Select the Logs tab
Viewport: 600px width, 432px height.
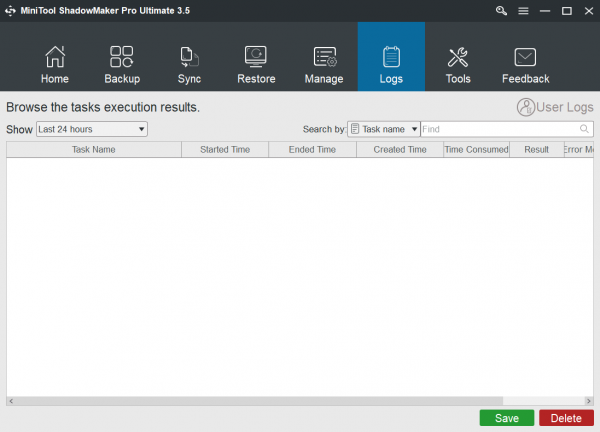[391, 57]
